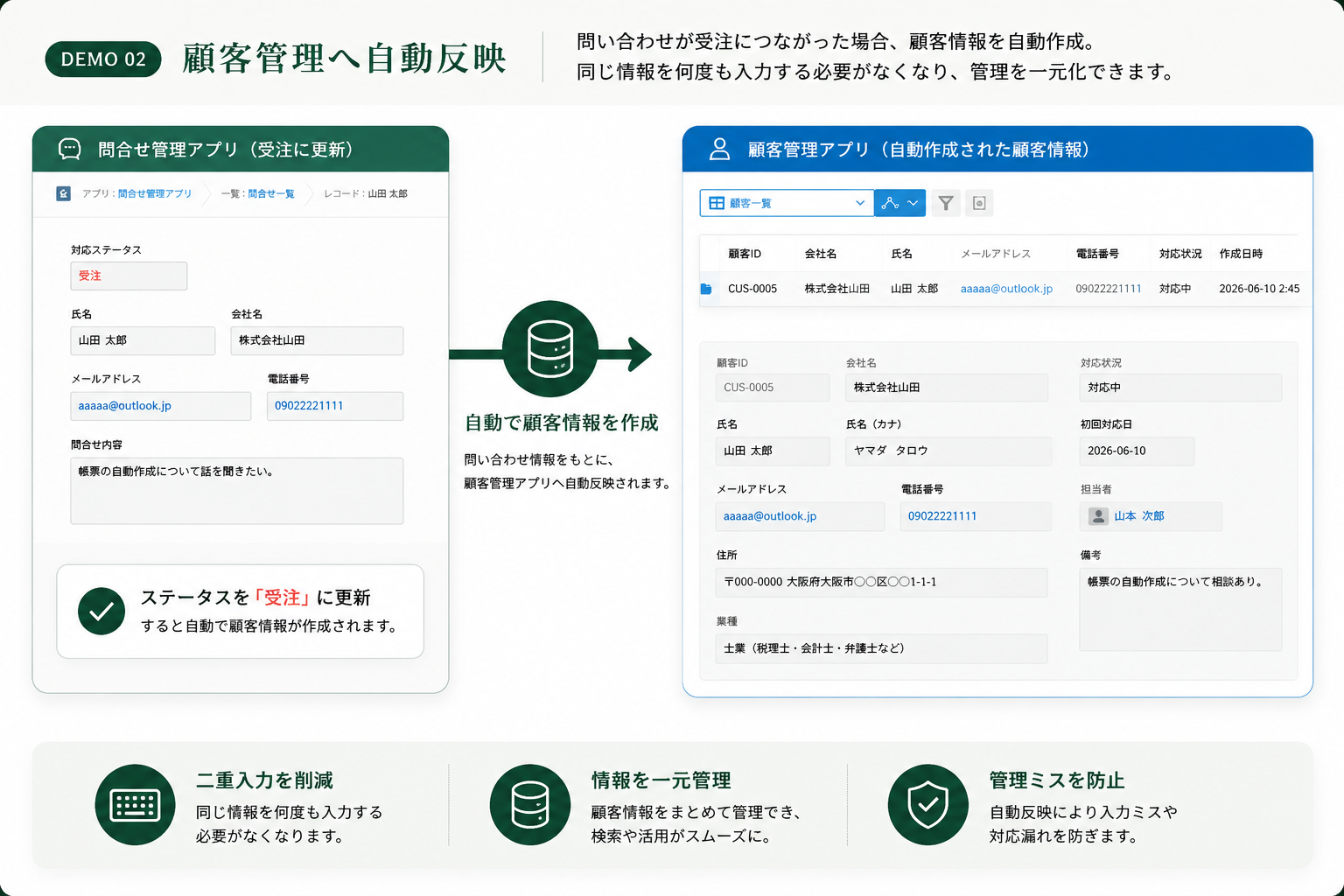Viewport: 1344px width, 896px height.
Task: Click the aaaaa@outlook.jp link in the table row
Action: [x=1006, y=289]
